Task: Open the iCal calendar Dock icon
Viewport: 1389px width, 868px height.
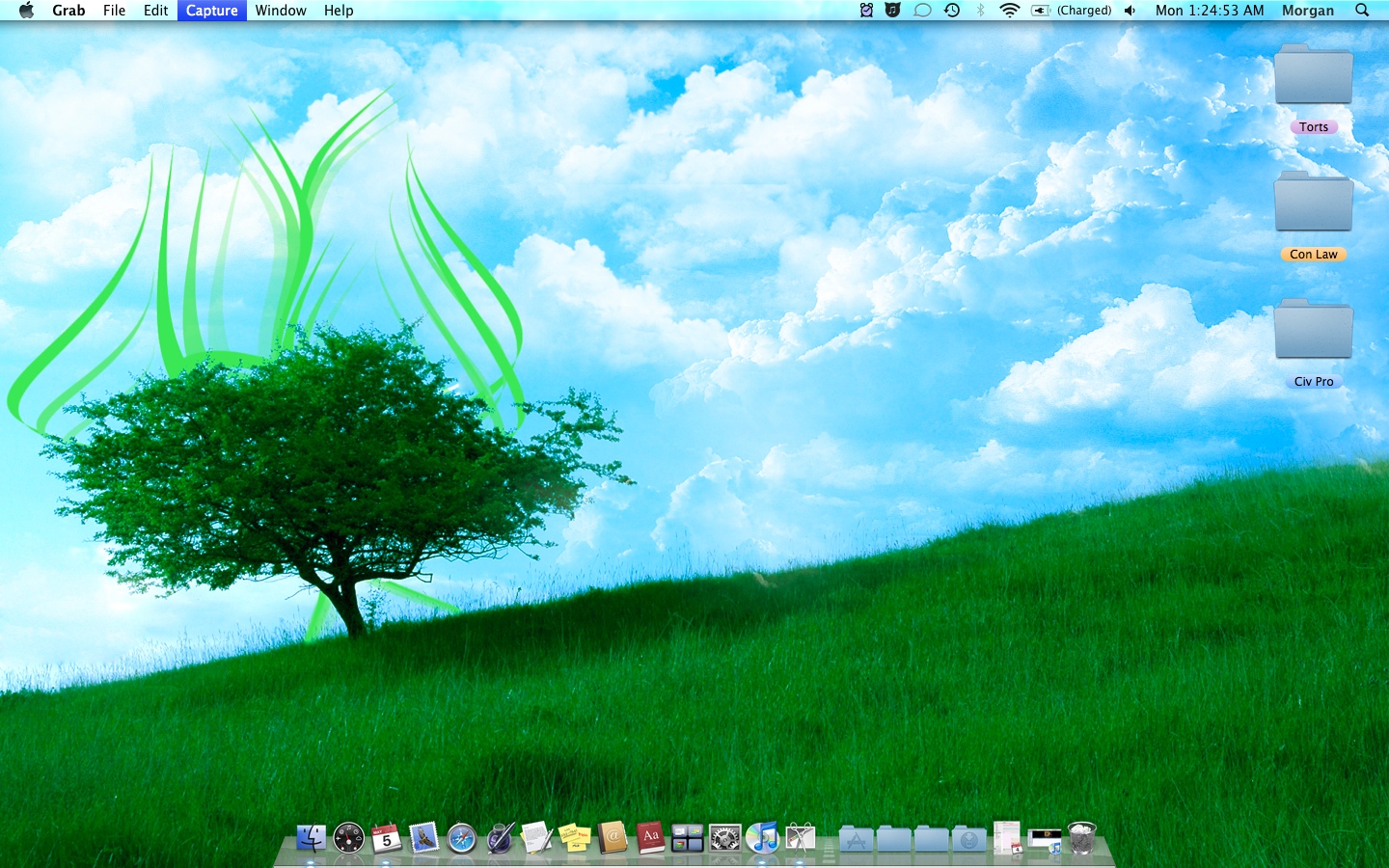Action: [386, 838]
